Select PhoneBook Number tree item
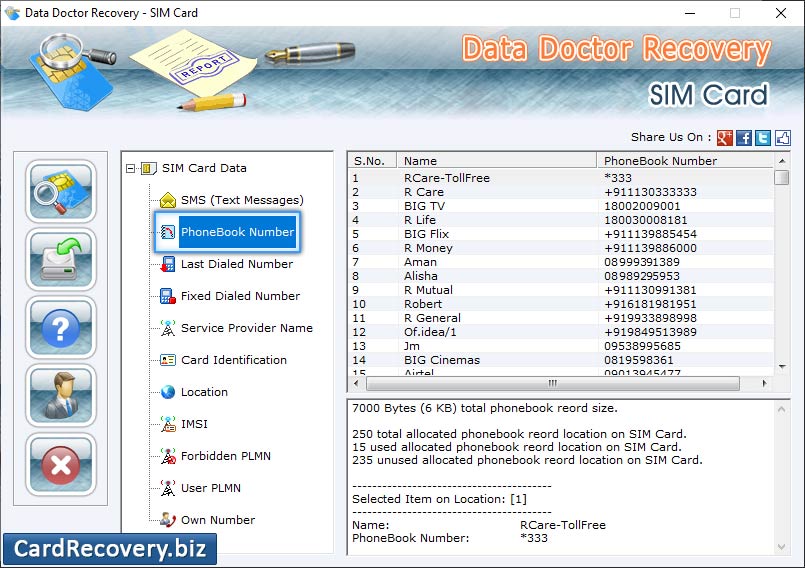This screenshot has height=568, width=805. tap(237, 232)
